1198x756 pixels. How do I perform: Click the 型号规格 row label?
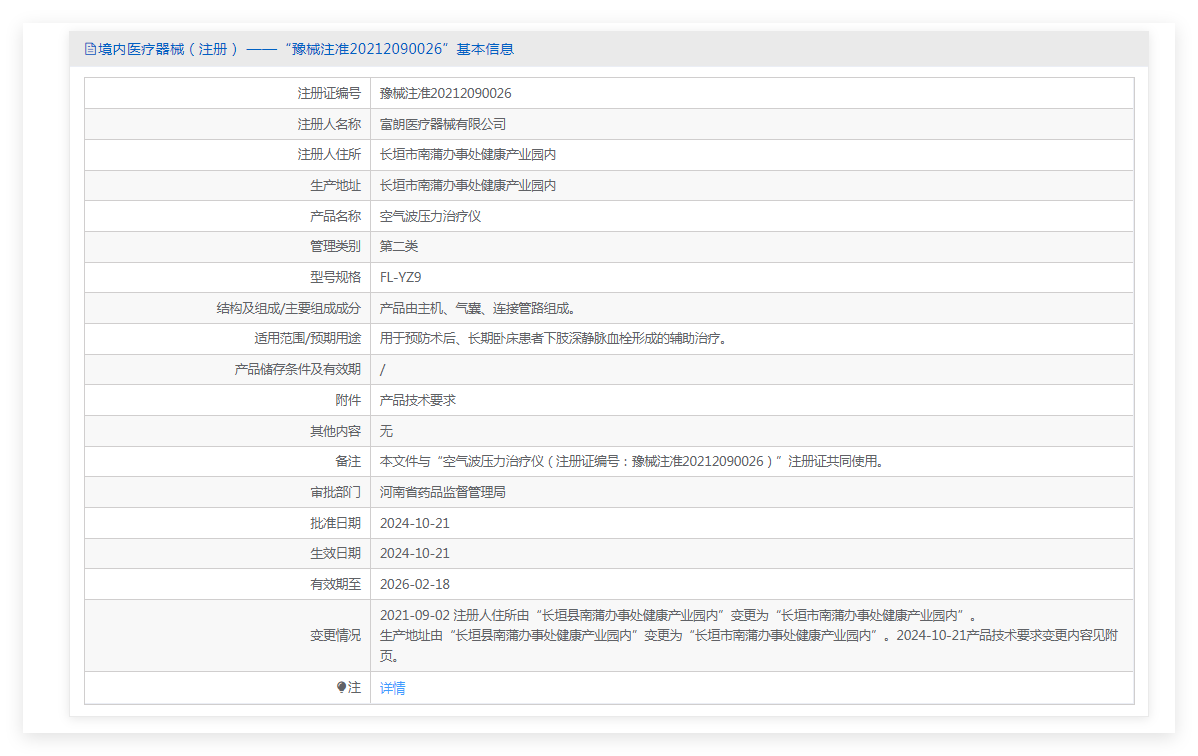(335, 277)
